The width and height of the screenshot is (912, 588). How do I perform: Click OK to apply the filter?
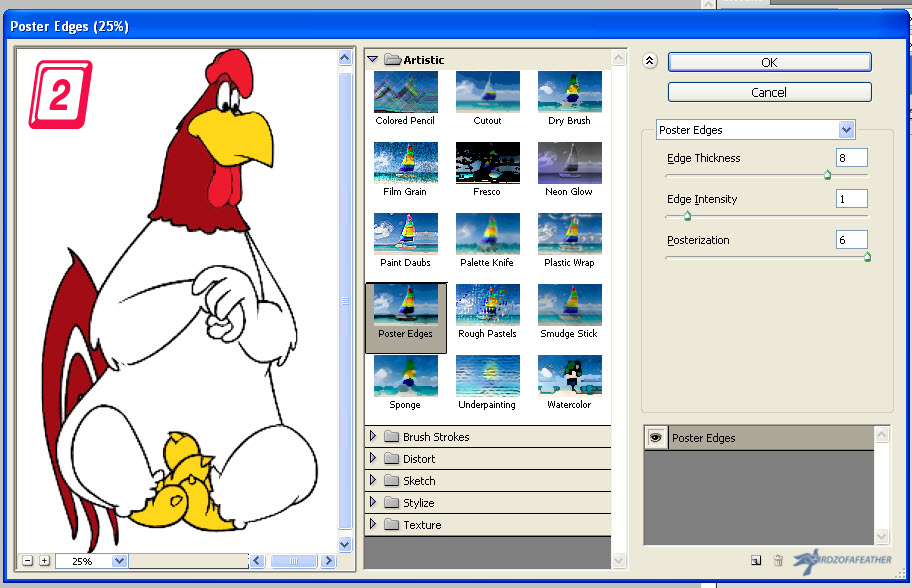coord(770,62)
